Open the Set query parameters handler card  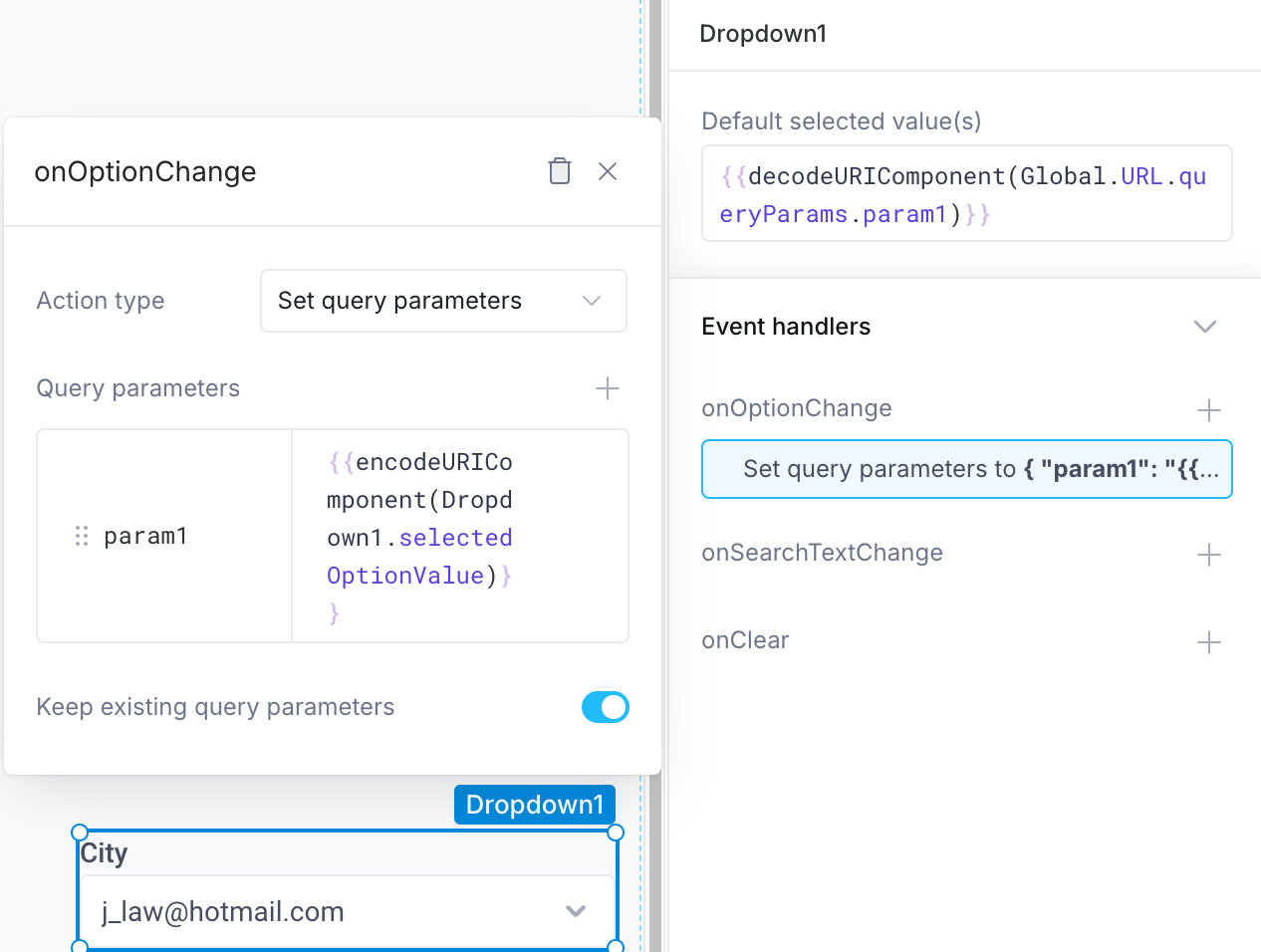pyautogui.click(x=966, y=468)
